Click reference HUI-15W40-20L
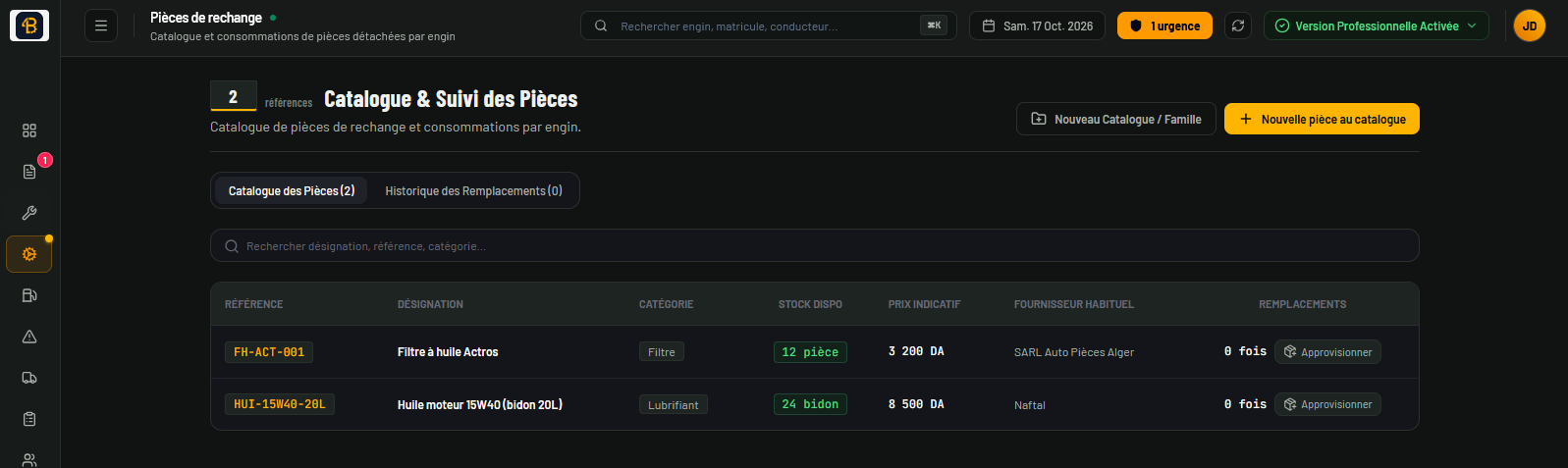1568x468 pixels. [280, 404]
